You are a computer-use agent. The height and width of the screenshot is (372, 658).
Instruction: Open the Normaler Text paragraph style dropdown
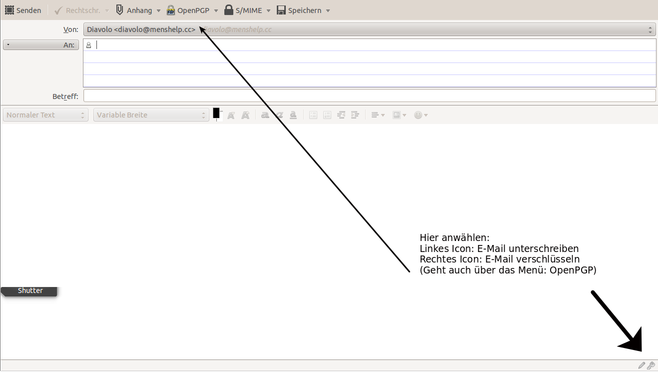45,115
